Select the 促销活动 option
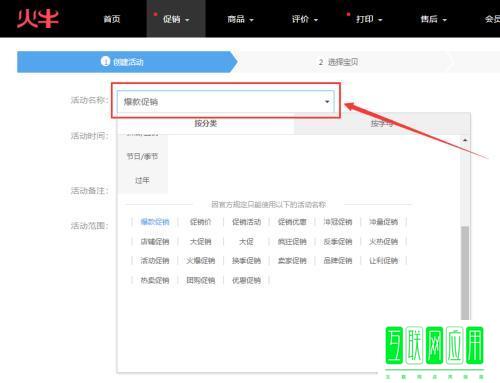 [246, 222]
